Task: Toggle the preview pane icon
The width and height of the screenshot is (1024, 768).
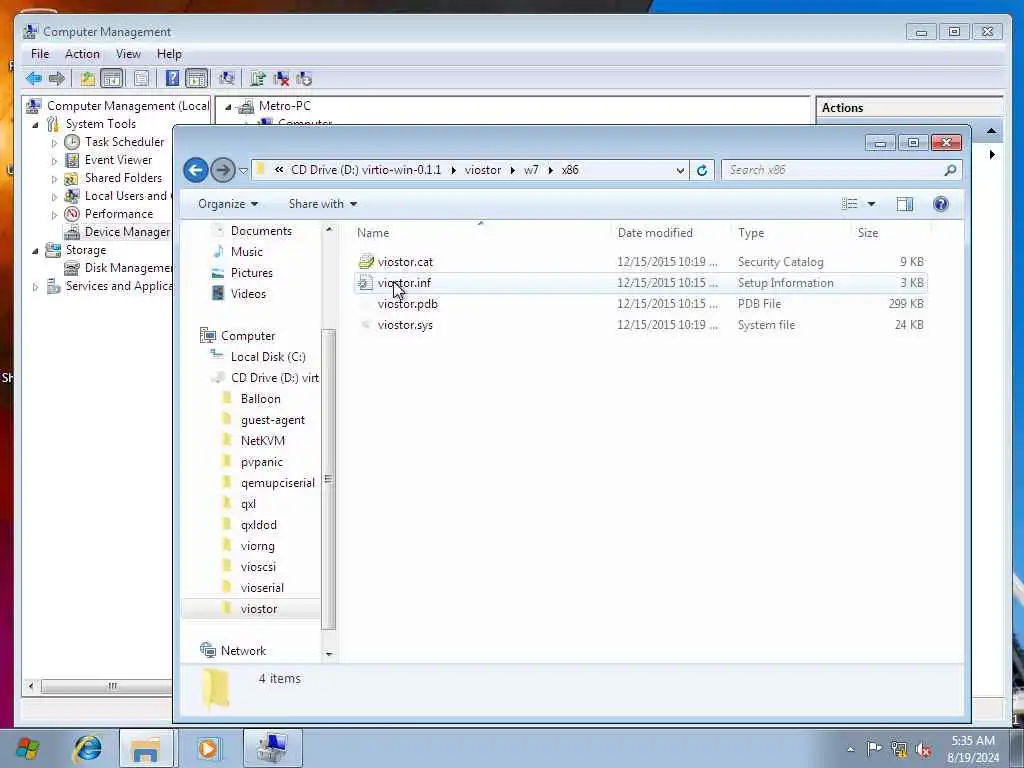Action: (x=904, y=204)
